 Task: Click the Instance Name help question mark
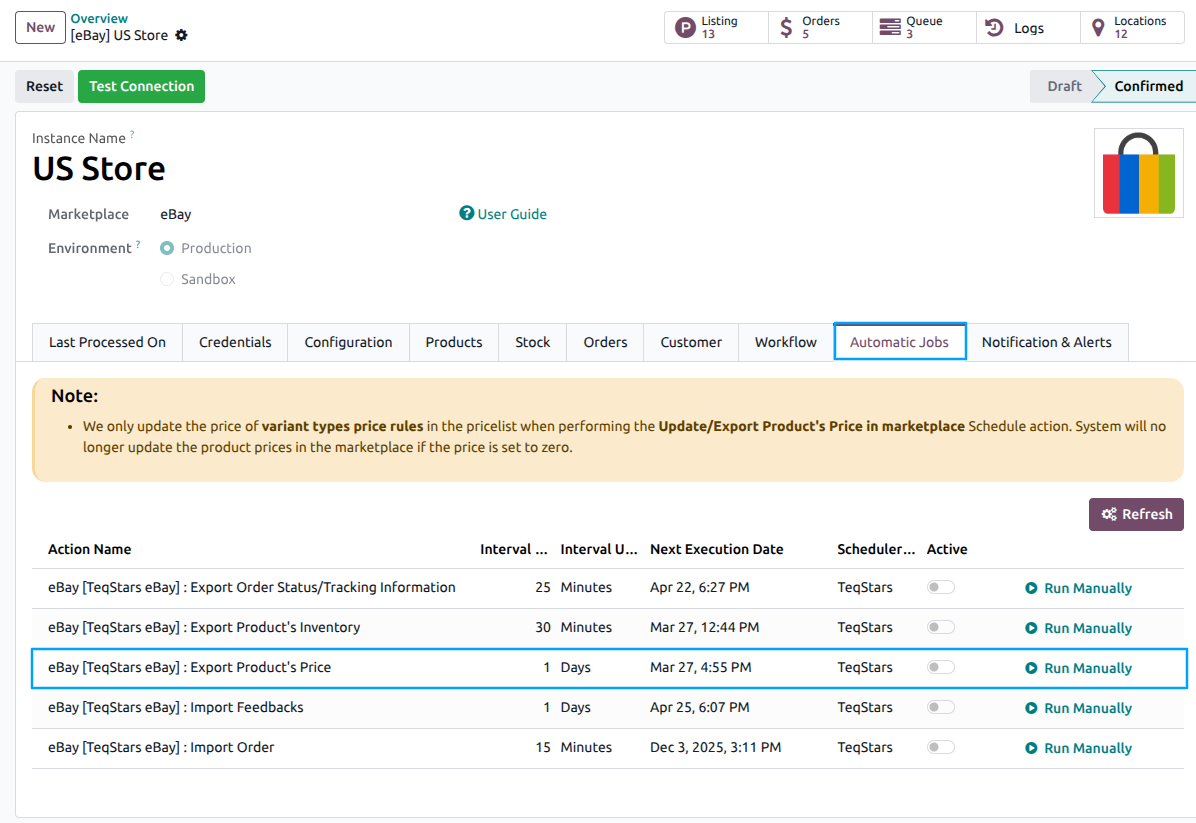coord(132,134)
